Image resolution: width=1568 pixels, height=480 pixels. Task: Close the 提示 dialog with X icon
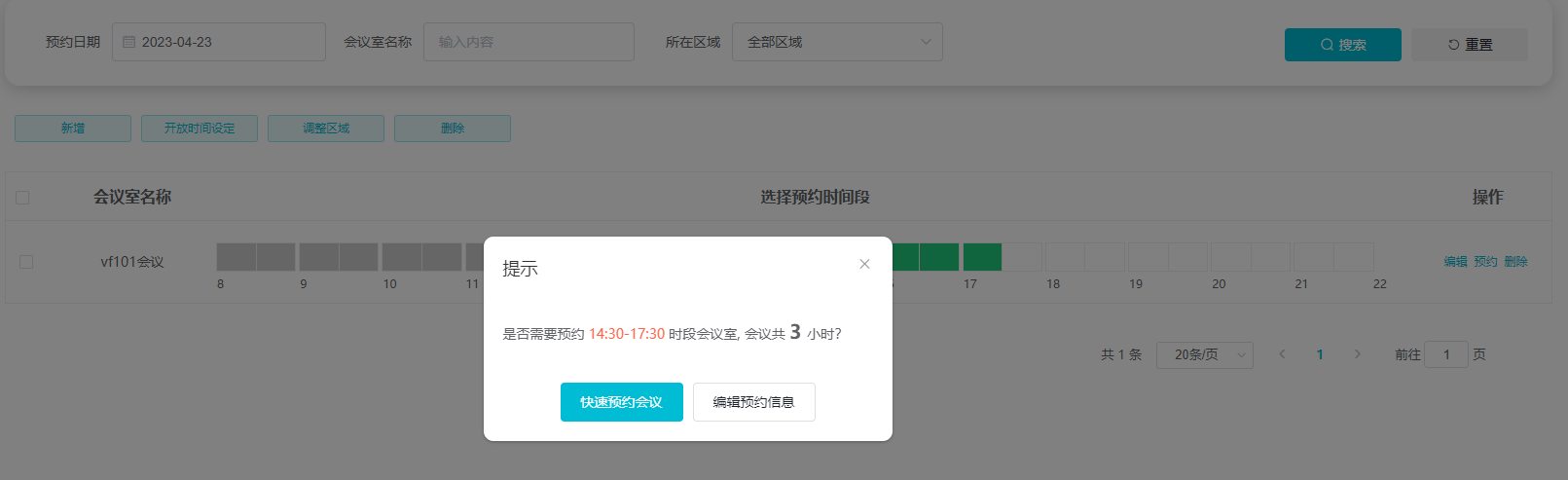pos(864,264)
